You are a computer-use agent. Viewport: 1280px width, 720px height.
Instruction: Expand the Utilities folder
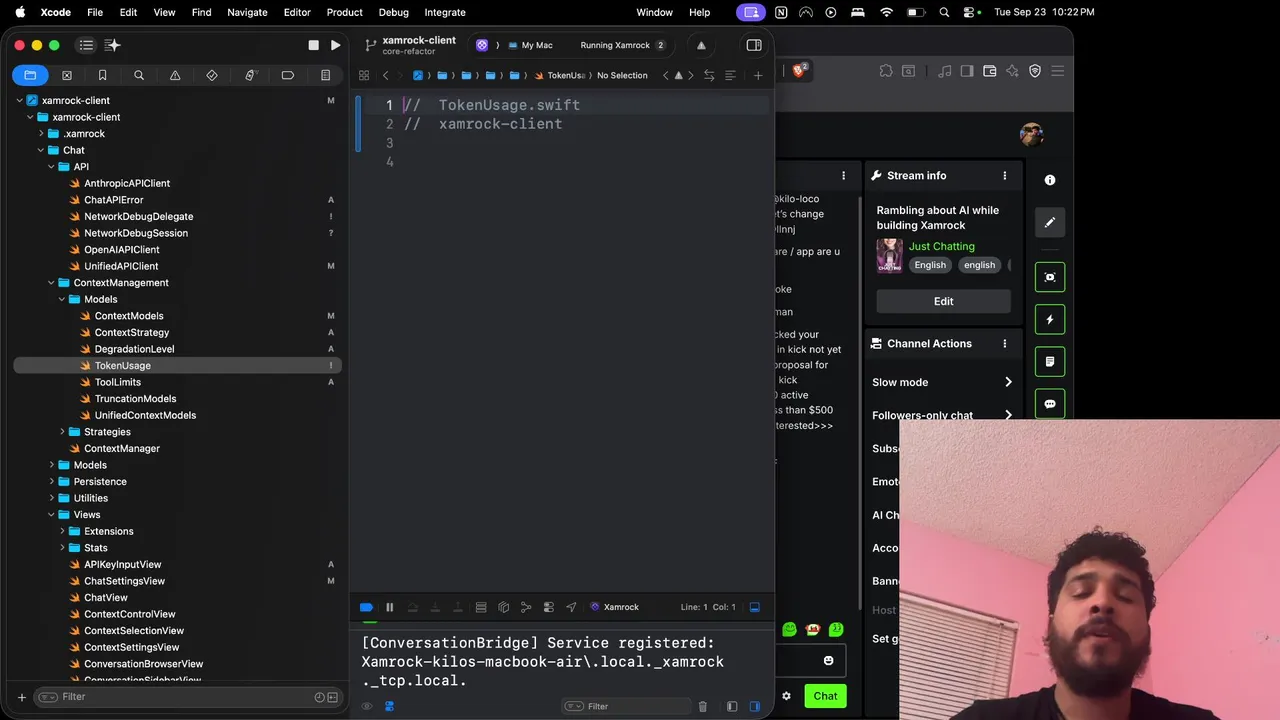(x=52, y=498)
